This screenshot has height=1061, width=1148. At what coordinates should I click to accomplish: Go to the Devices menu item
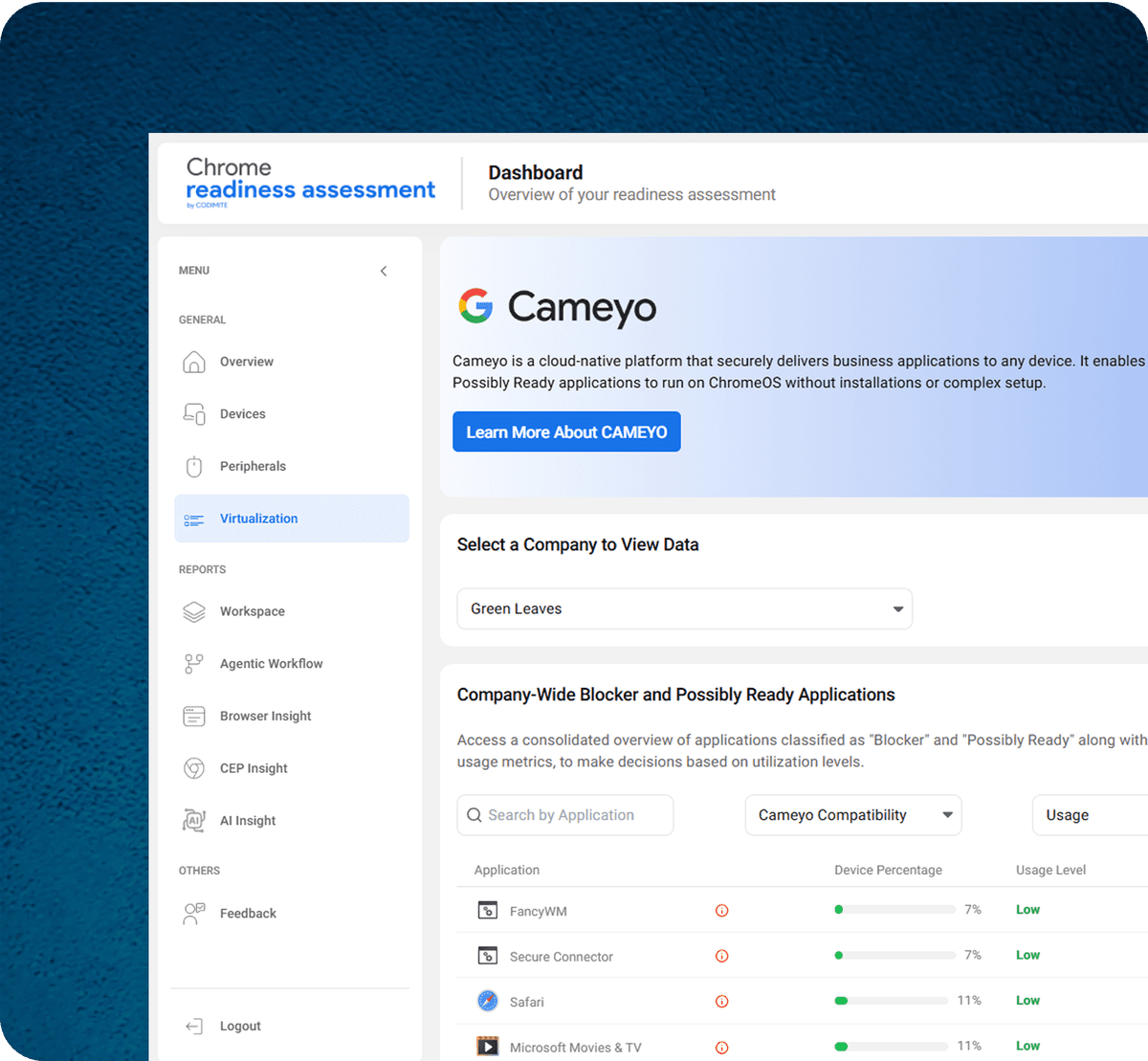click(292, 414)
